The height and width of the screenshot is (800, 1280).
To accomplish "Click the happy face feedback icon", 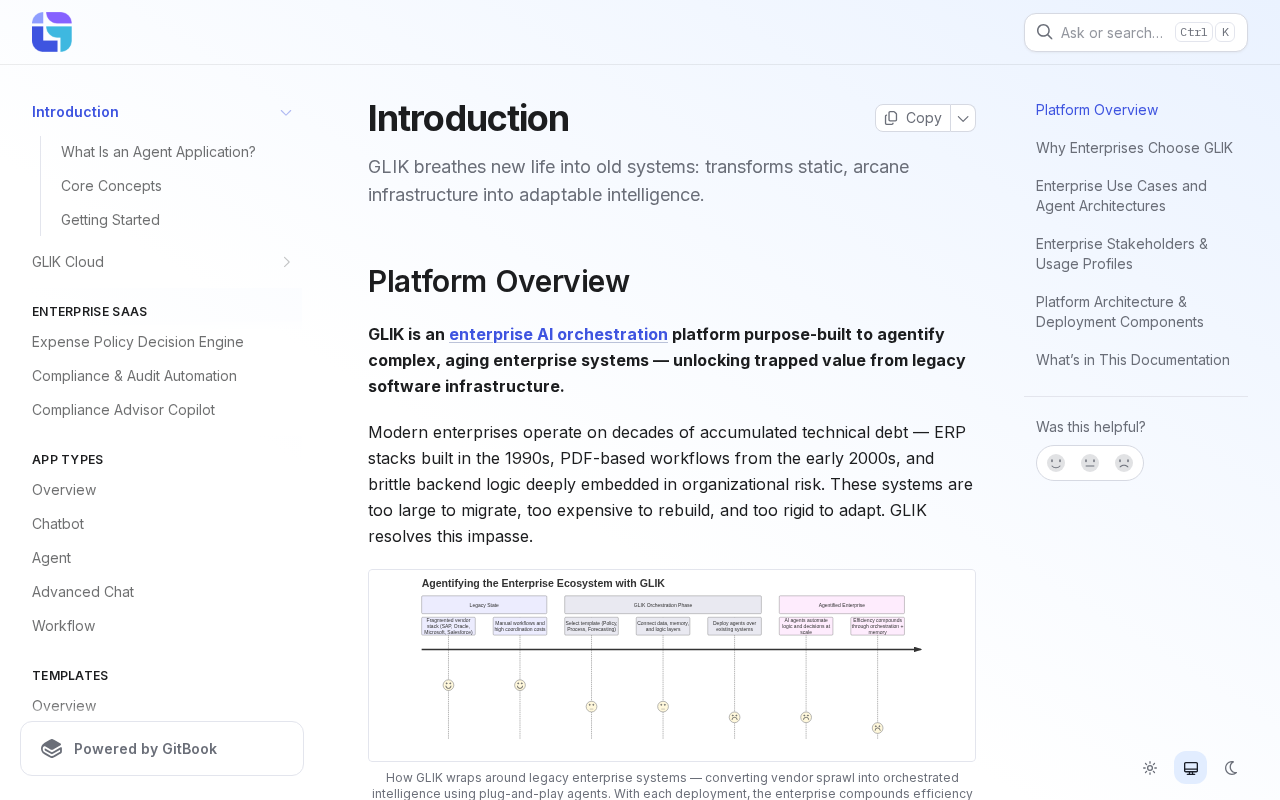I will 1056,463.
